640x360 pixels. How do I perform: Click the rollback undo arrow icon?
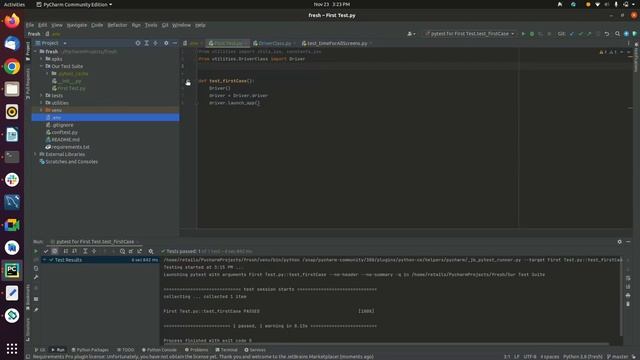[607, 34]
